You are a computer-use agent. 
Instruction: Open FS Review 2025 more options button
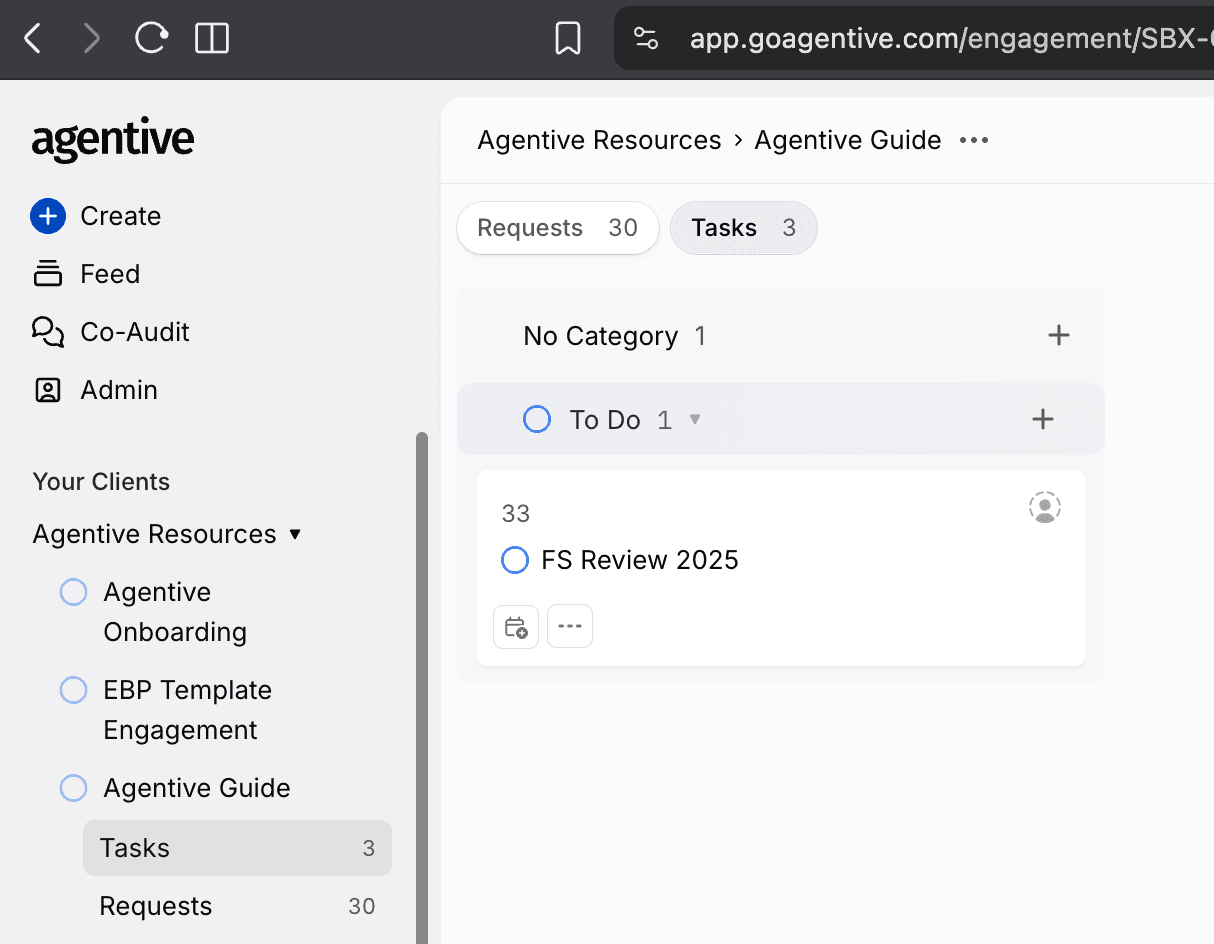click(570, 627)
